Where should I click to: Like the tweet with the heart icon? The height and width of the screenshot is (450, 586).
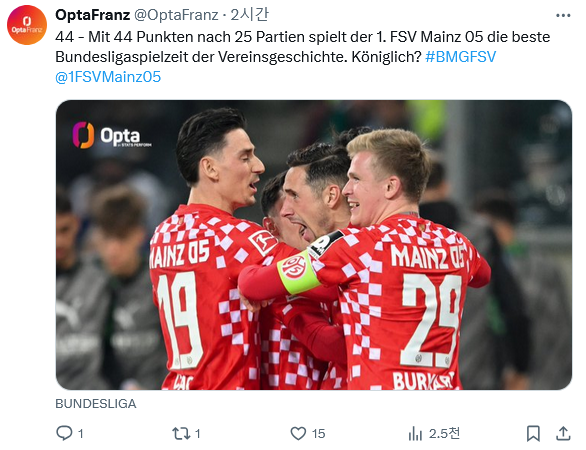click(298, 433)
